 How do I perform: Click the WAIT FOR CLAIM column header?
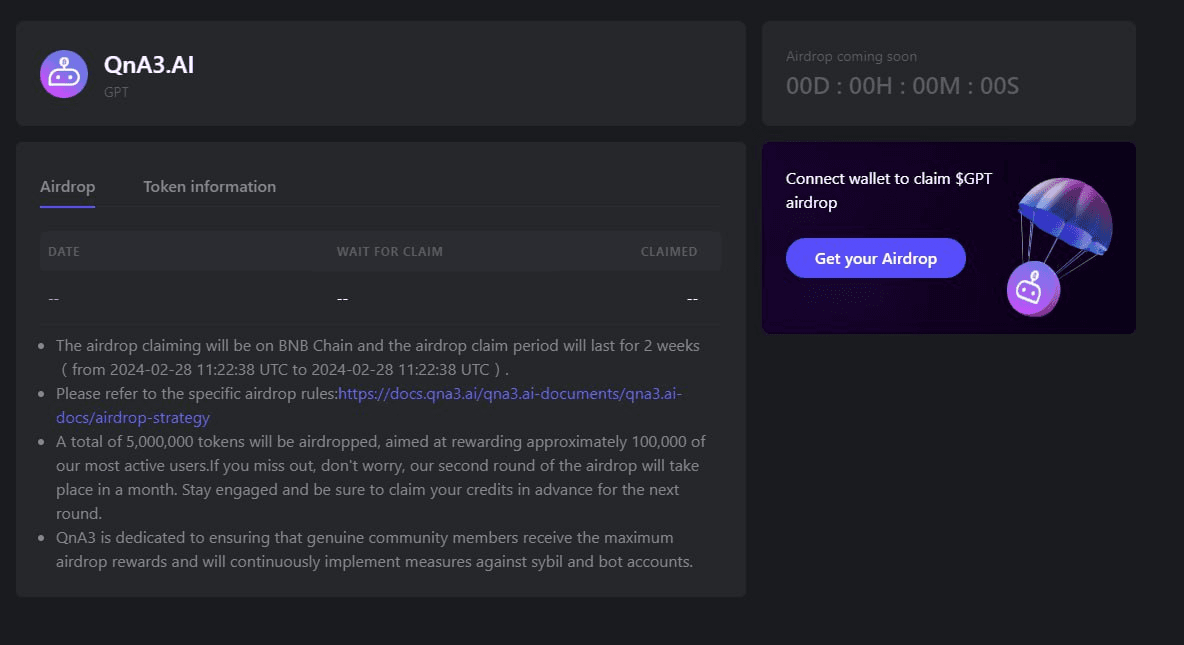click(x=389, y=252)
